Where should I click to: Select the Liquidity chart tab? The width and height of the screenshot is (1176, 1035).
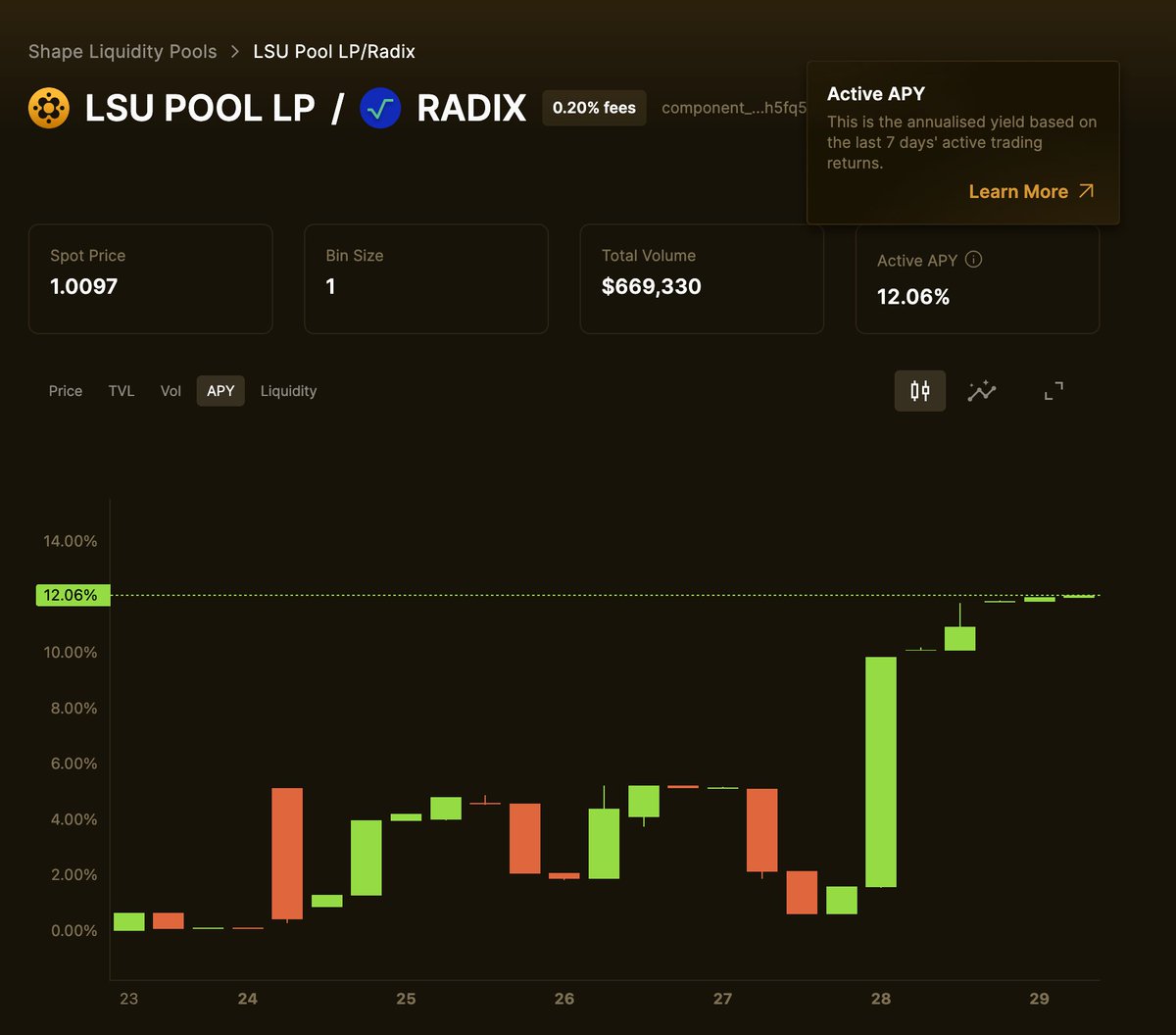point(288,391)
